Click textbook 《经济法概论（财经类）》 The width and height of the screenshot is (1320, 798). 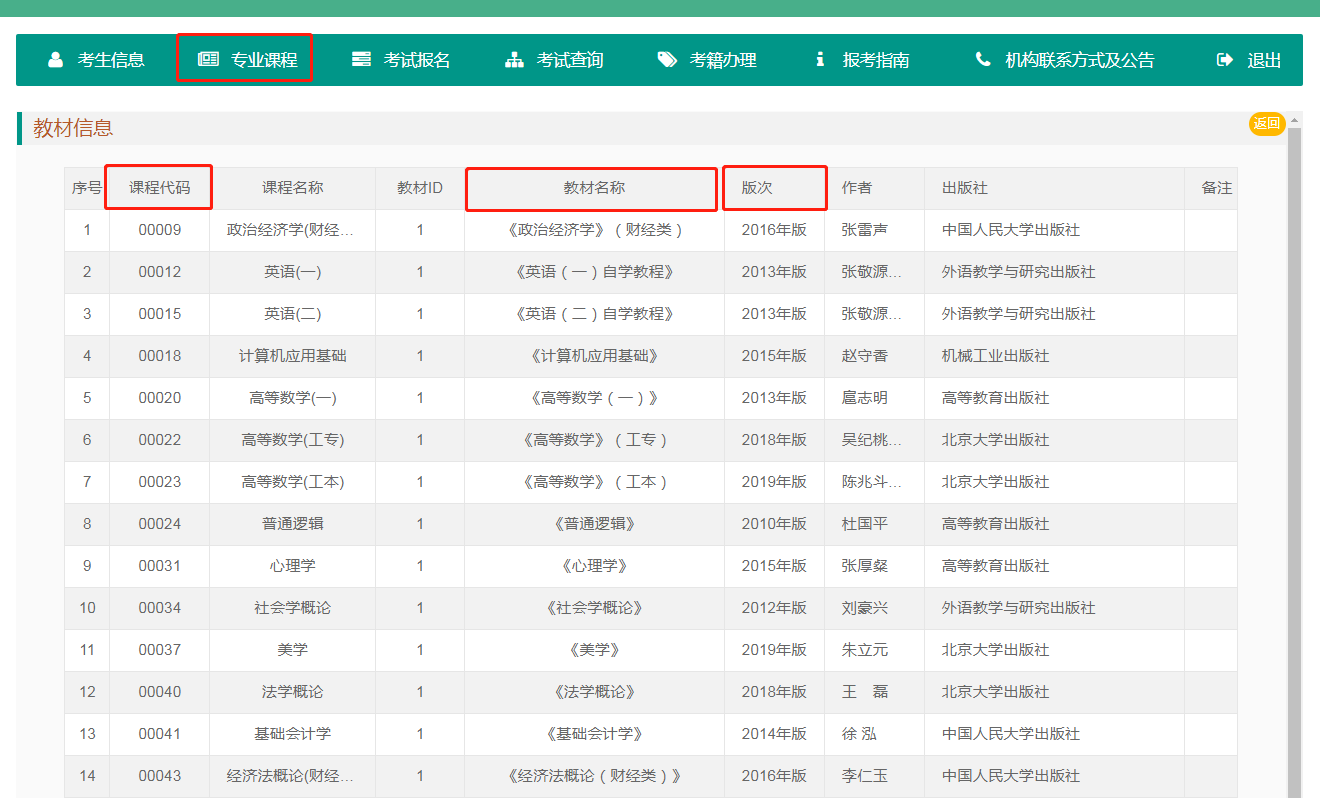point(594,776)
